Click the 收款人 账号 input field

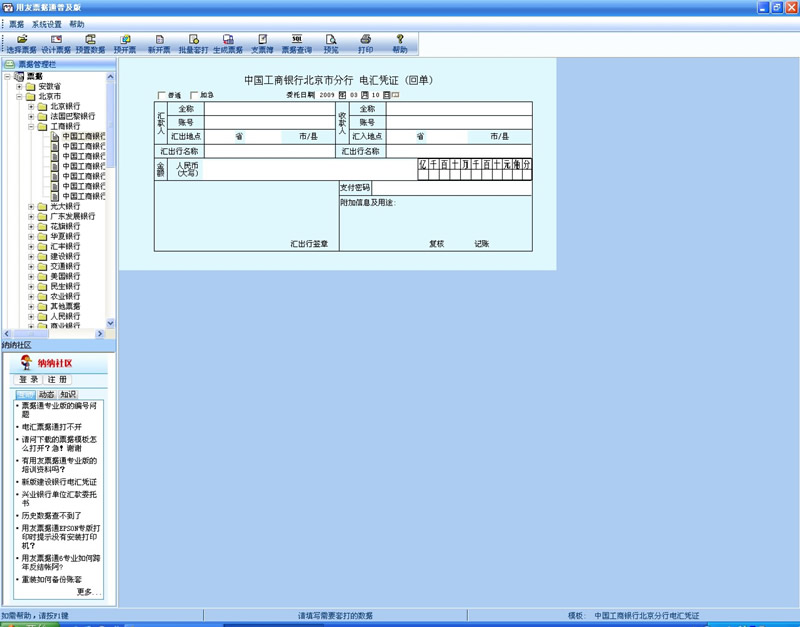[x=459, y=122]
